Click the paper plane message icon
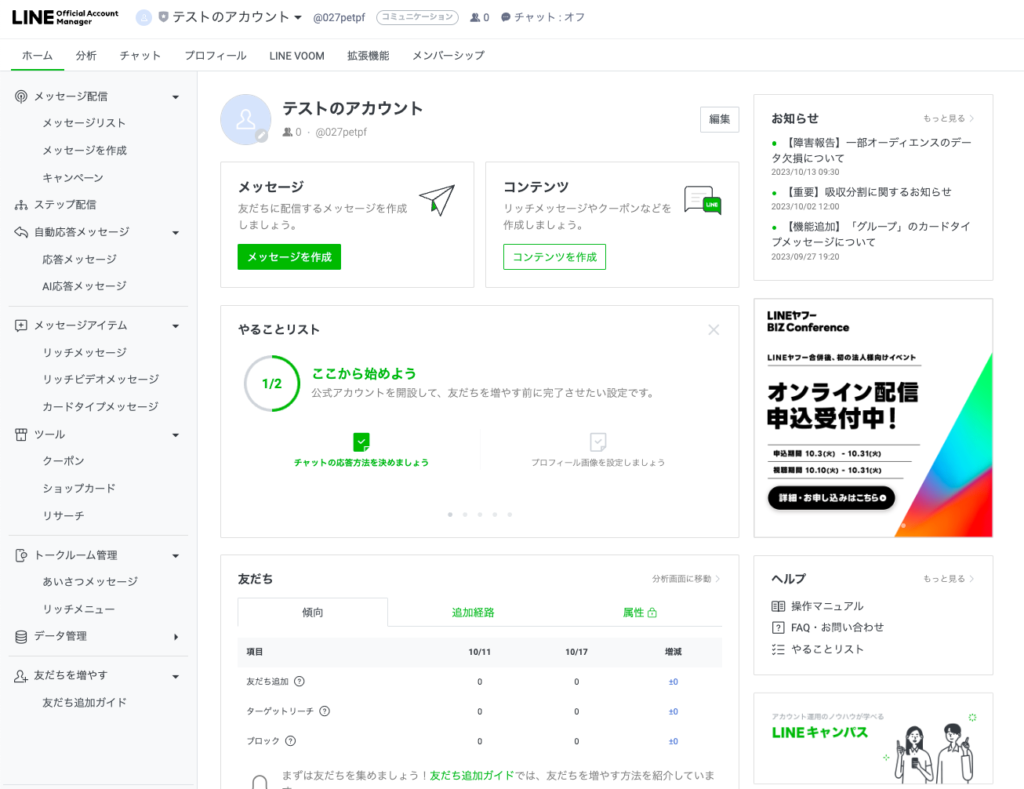Image resolution: width=1024 pixels, height=789 pixels. click(x=437, y=201)
